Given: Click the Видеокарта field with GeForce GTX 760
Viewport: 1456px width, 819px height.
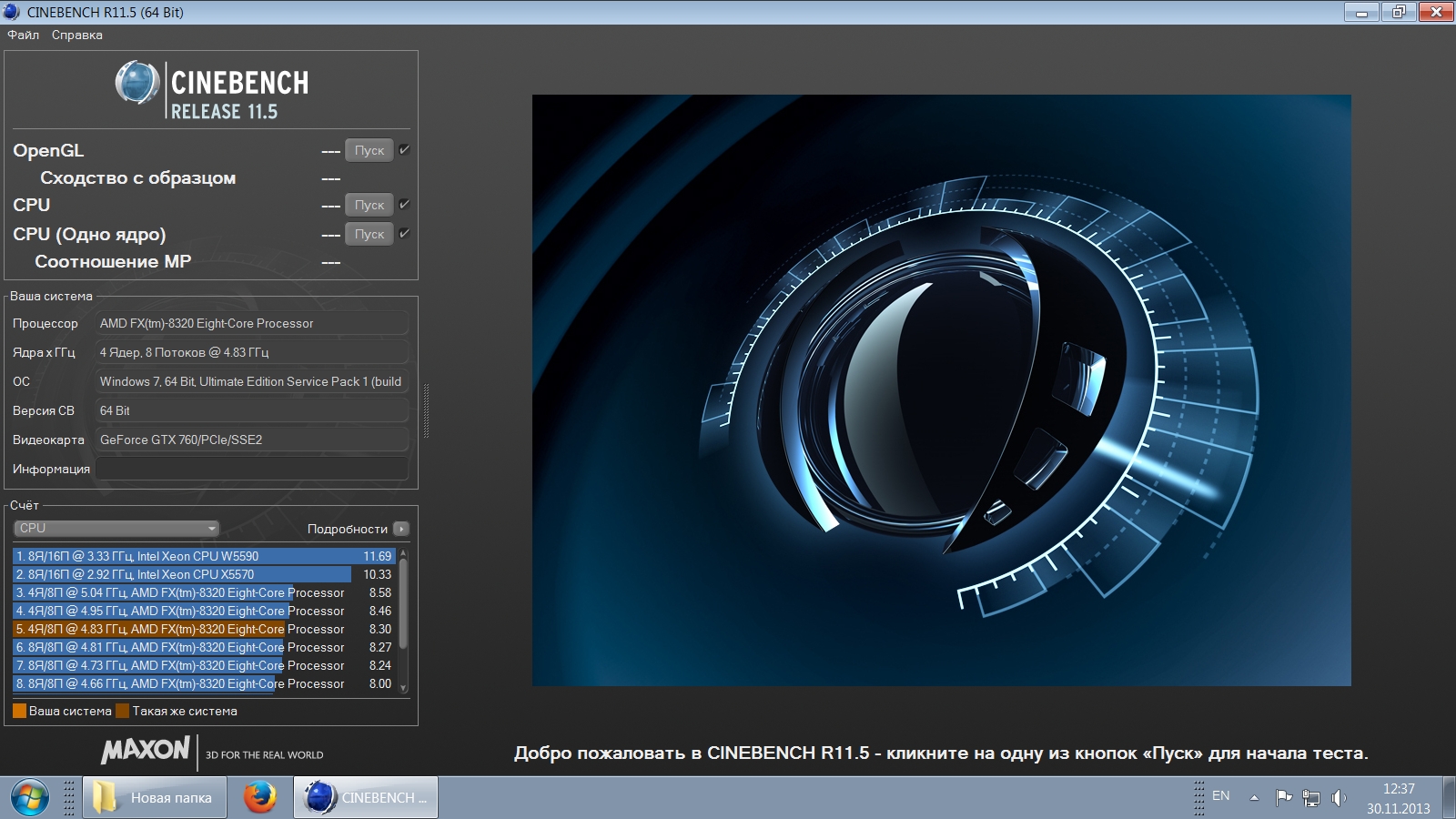Looking at the screenshot, I should coord(252,440).
